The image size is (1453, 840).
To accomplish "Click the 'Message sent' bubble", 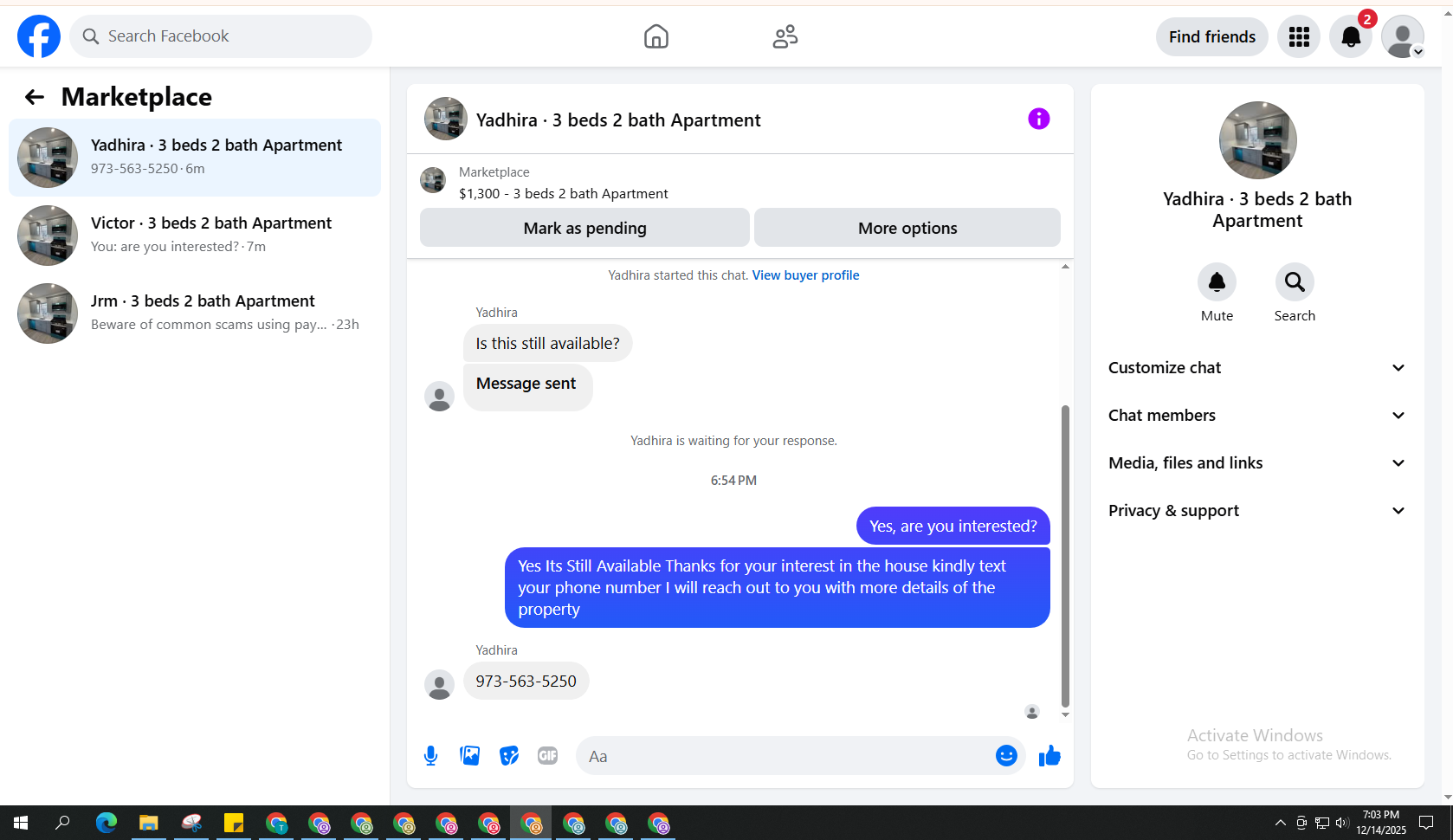I will 527,387.
